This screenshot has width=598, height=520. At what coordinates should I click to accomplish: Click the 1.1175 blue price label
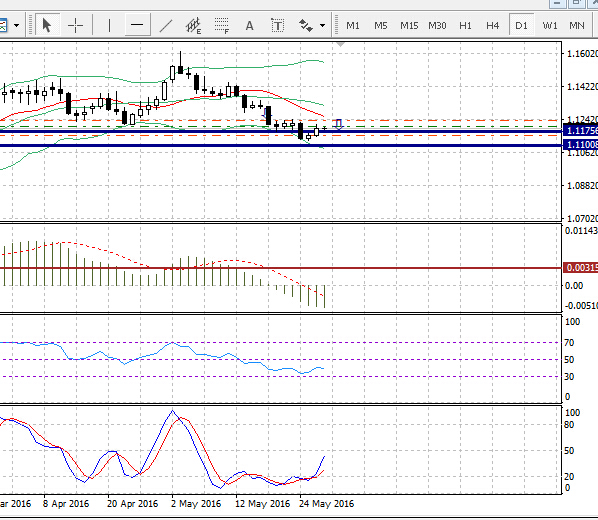click(x=580, y=130)
